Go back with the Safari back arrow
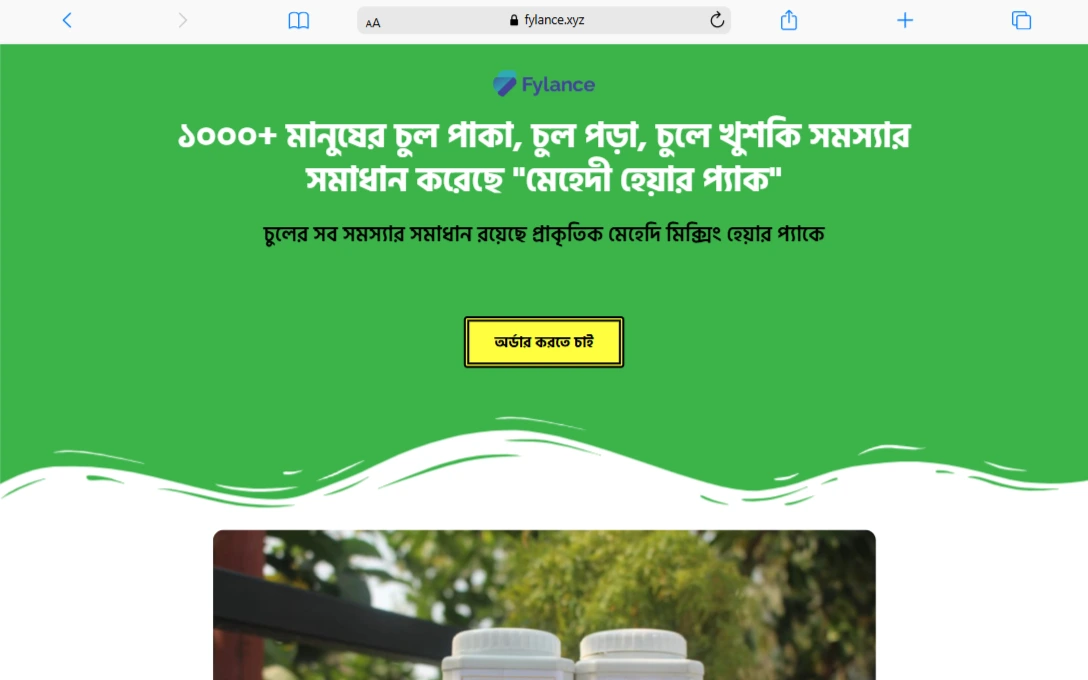This screenshot has width=1088, height=680. click(67, 20)
